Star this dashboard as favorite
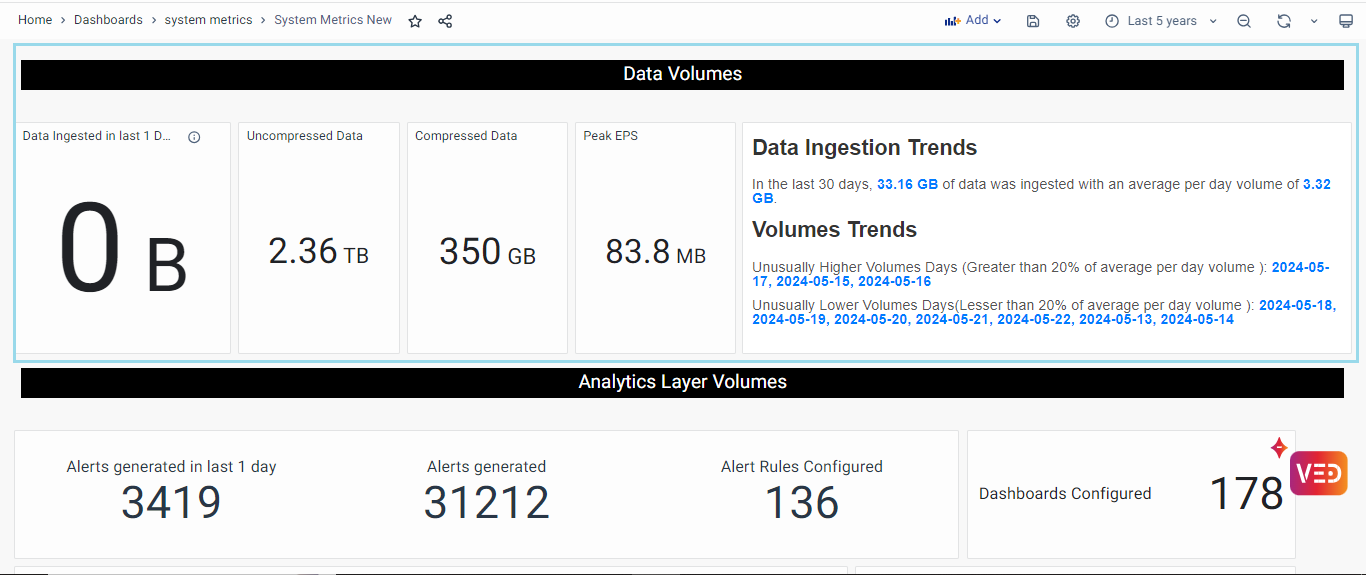This screenshot has width=1366, height=575. tap(415, 21)
